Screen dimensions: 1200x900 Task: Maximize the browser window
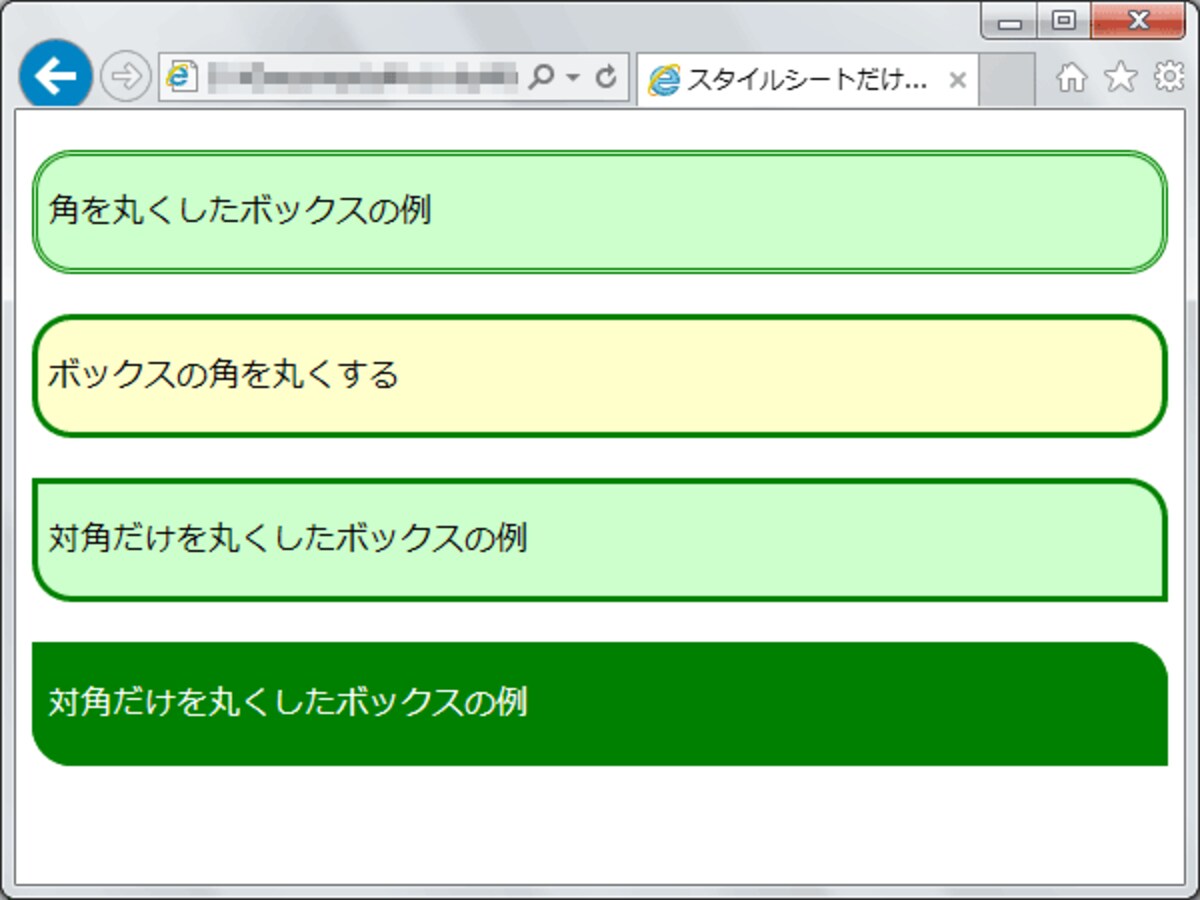[1064, 20]
